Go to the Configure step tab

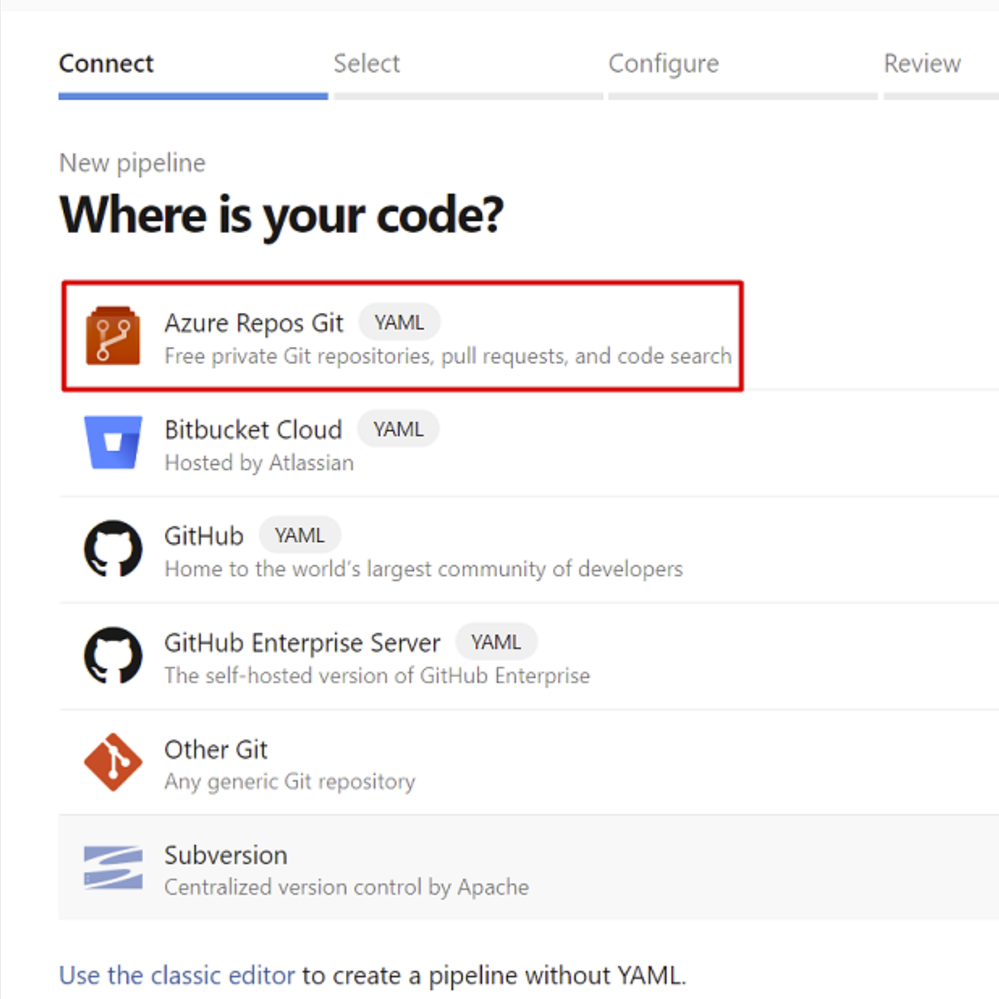point(663,64)
